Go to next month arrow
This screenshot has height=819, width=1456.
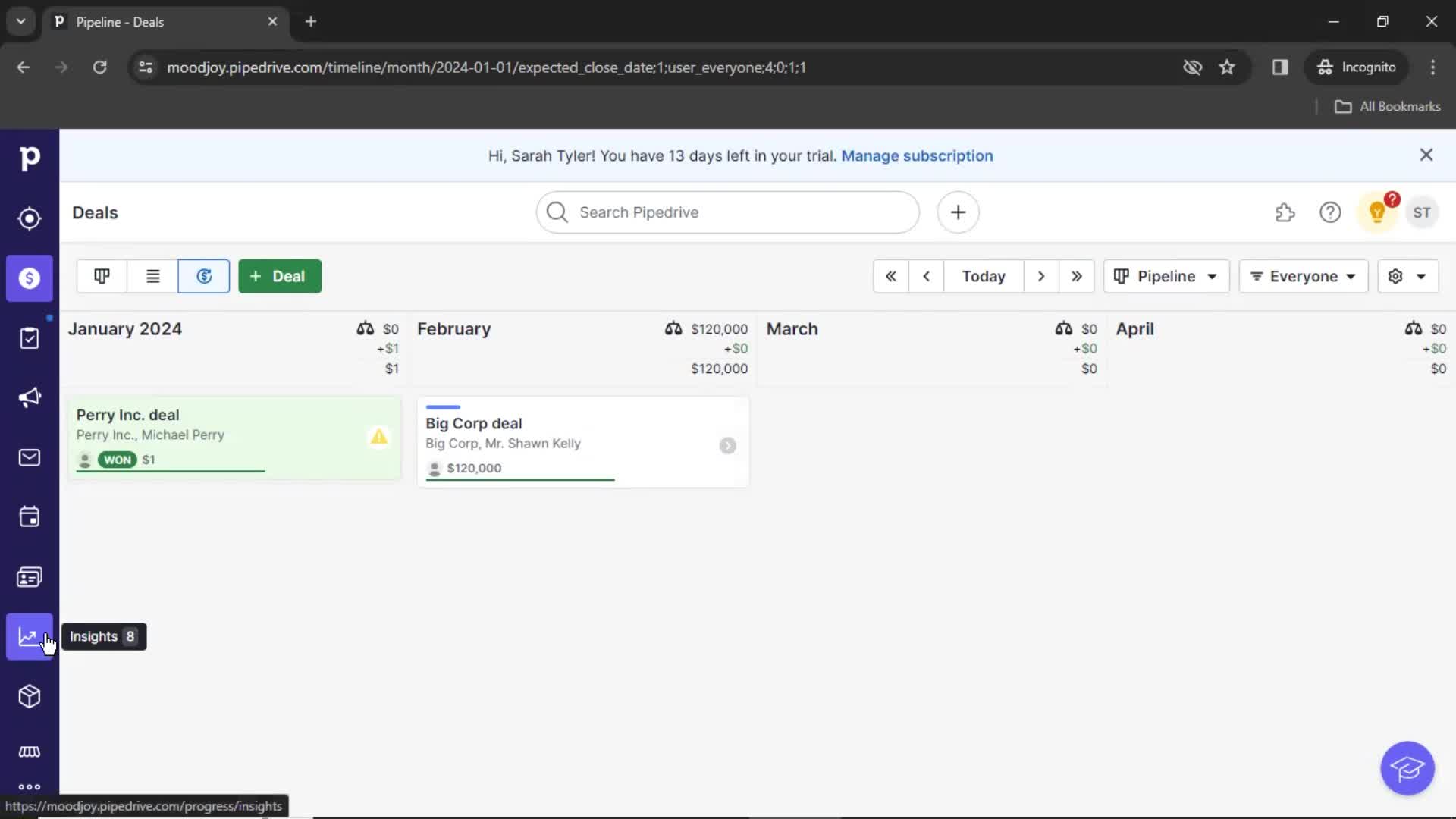click(x=1041, y=276)
